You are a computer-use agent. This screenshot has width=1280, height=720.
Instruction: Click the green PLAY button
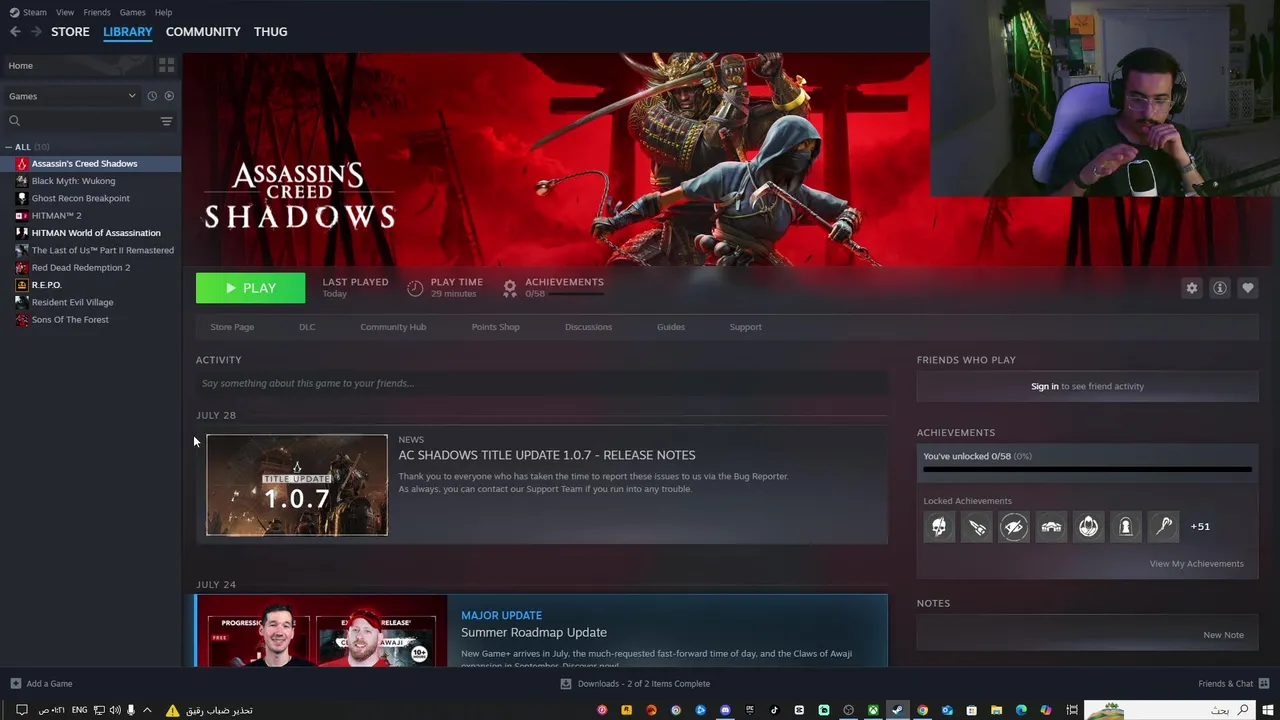pyautogui.click(x=250, y=288)
